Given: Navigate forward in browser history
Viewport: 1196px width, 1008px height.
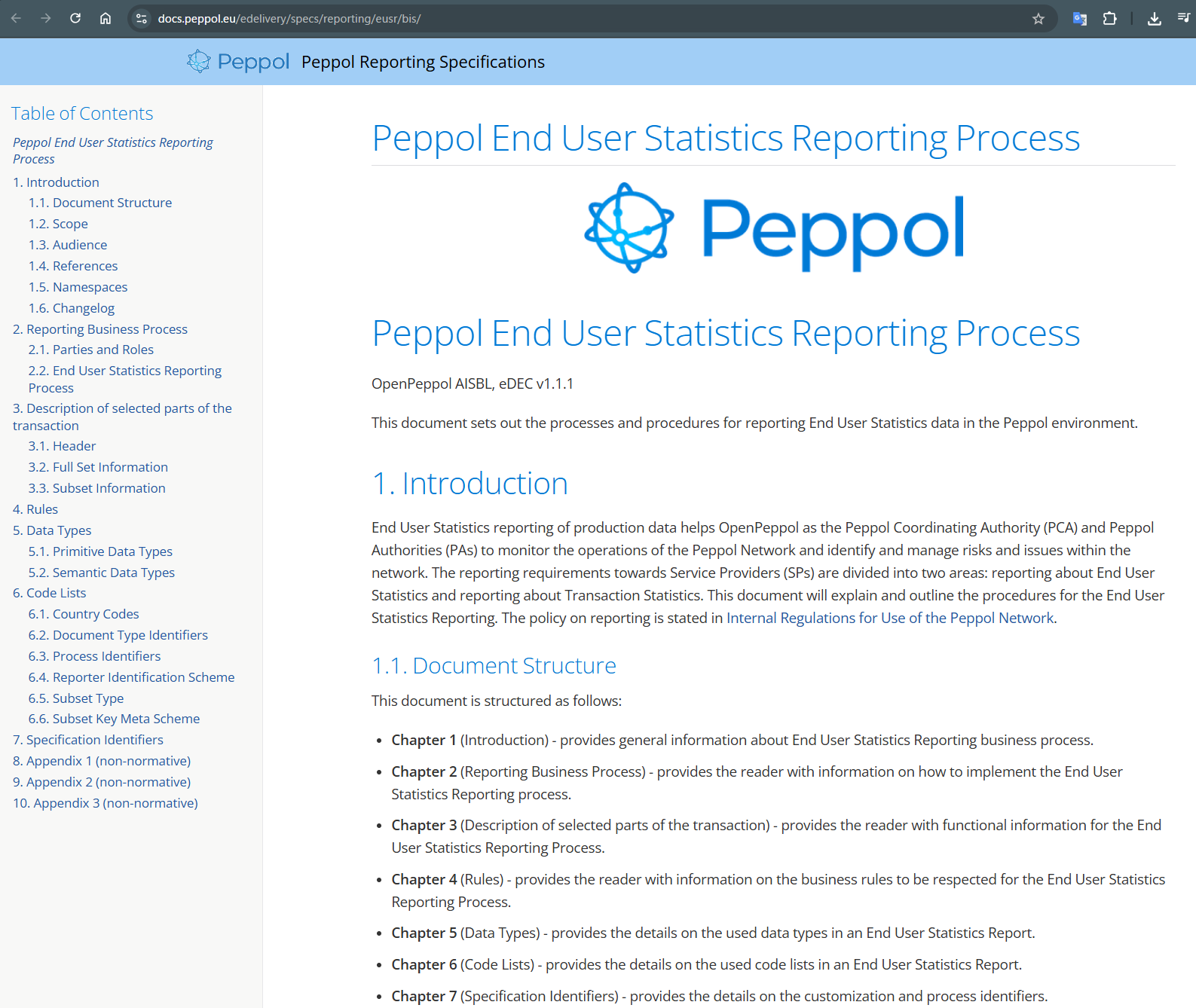Looking at the screenshot, I should click(x=45, y=18).
